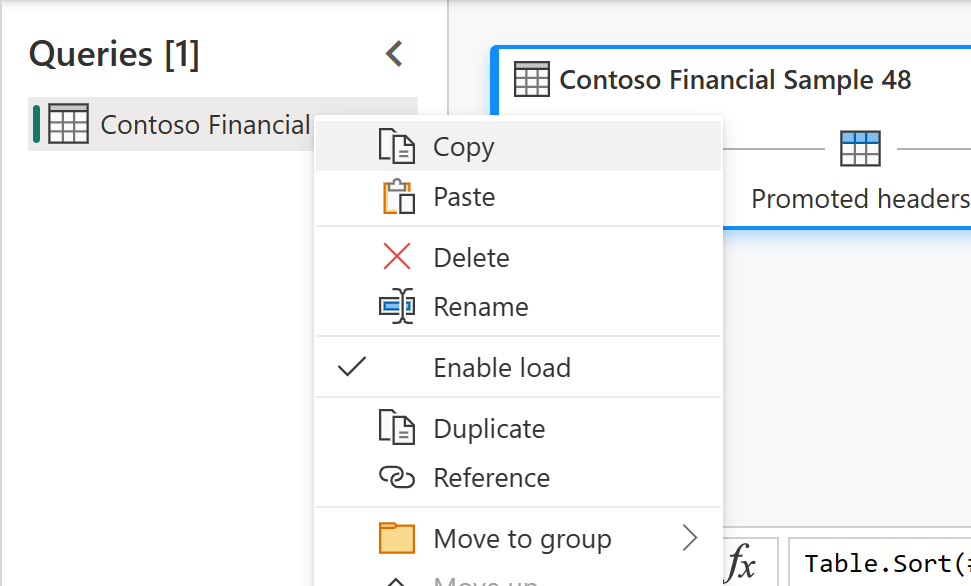Collapse the Queries pane with the chevron
Screen dimensions: 971x586
pos(393,54)
